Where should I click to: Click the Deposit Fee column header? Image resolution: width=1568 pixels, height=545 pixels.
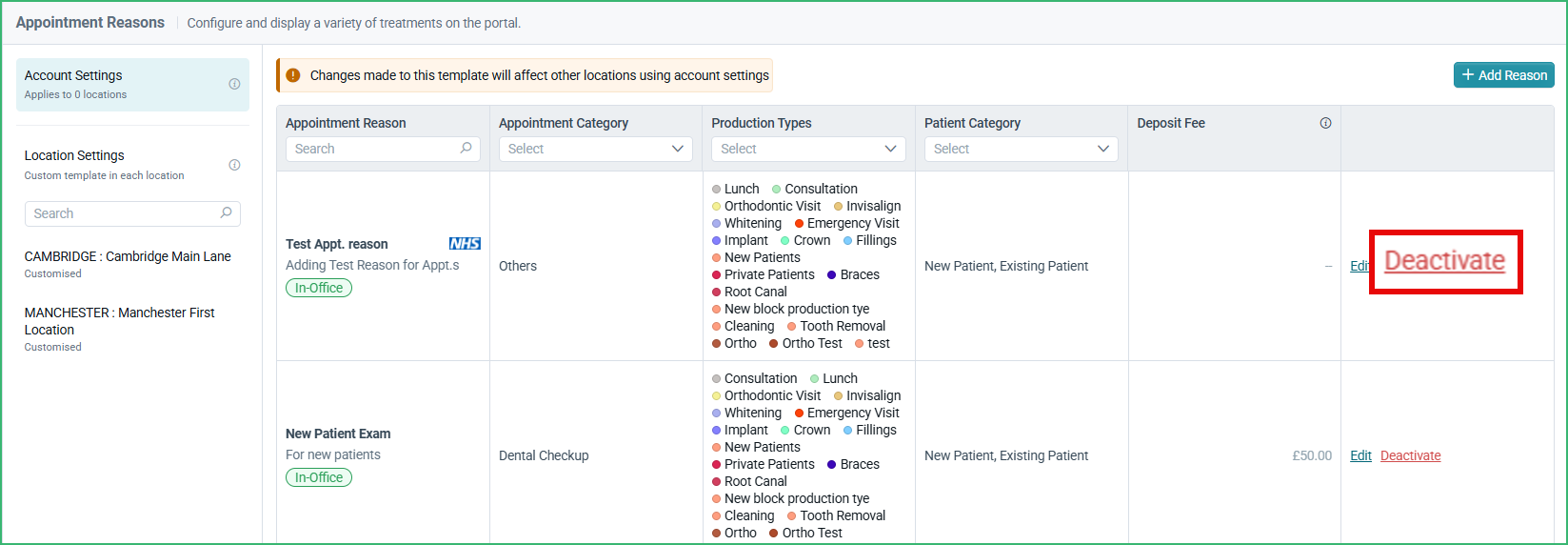click(x=1171, y=123)
